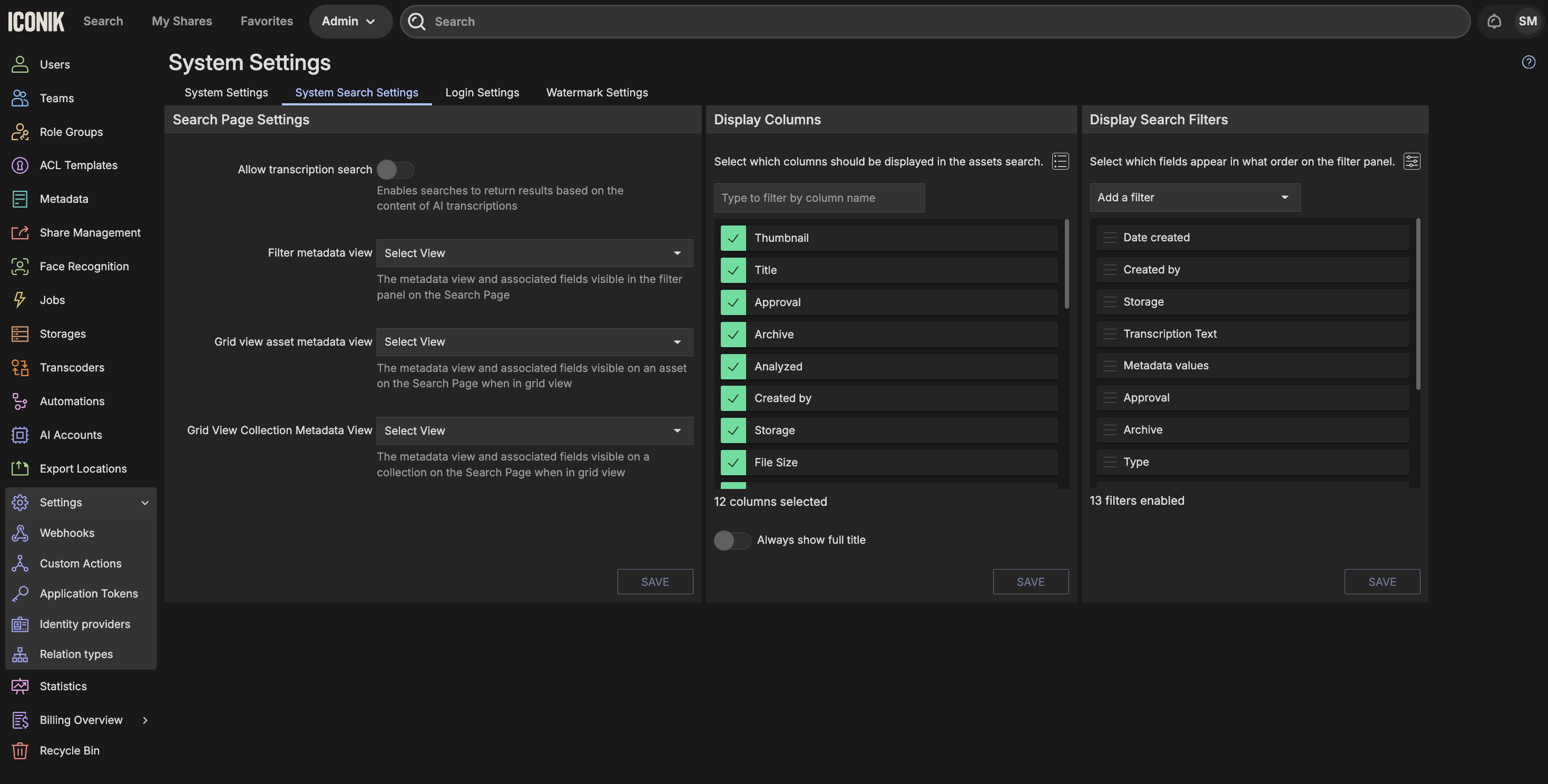Image resolution: width=1548 pixels, height=784 pixels.
Task: Open the Recycle Bin icon in the sidebar
Action: 20,750
